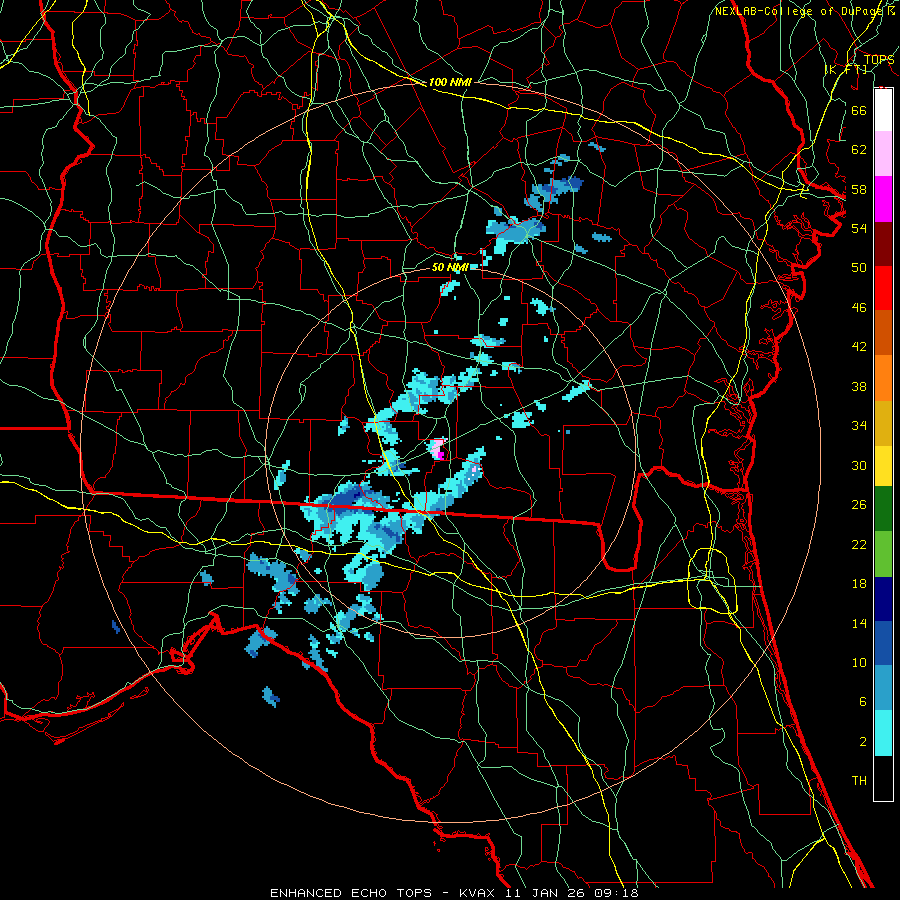Image resolution: width=900 pixels, height=900 pixels.
Task: Select the bright red swatch on the color bar
Action: coord(883,288)
